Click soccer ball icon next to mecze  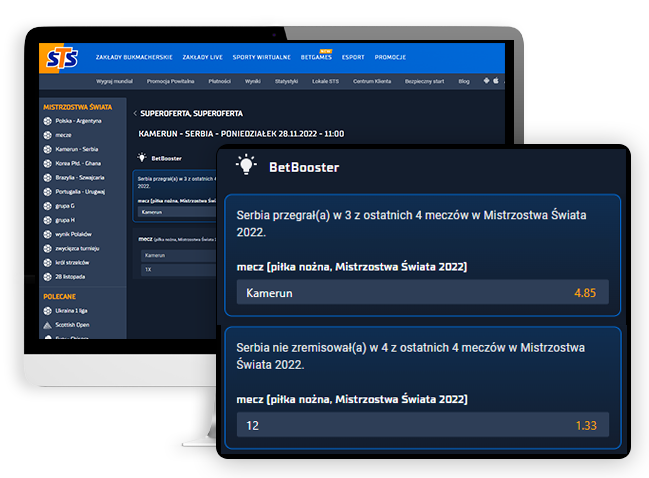pyautogui.click(x=48, y=135)
